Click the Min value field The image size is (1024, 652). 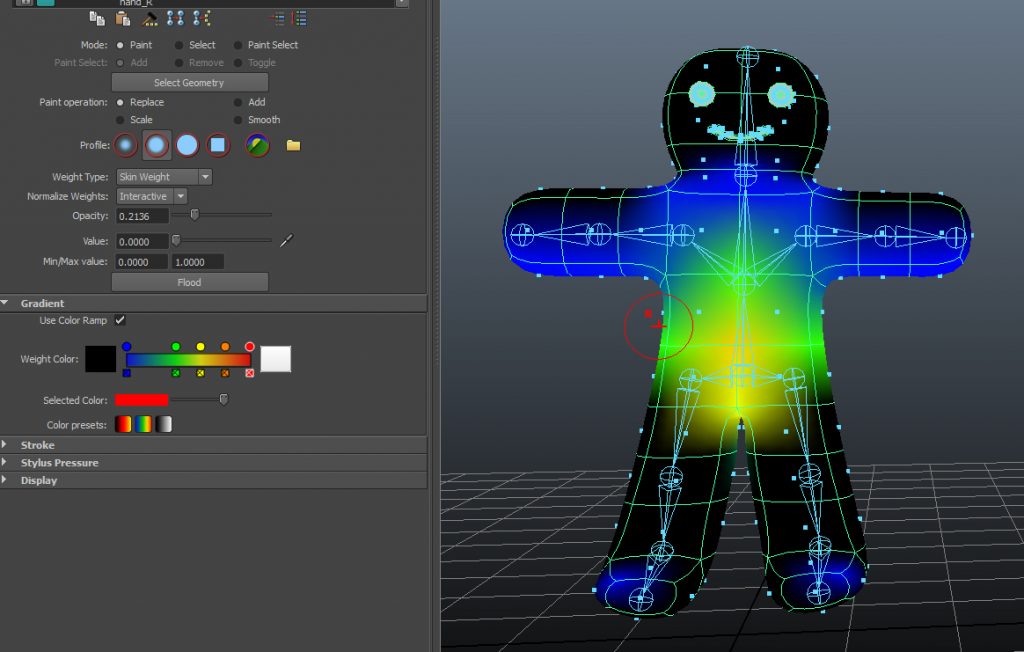(142, 262)
